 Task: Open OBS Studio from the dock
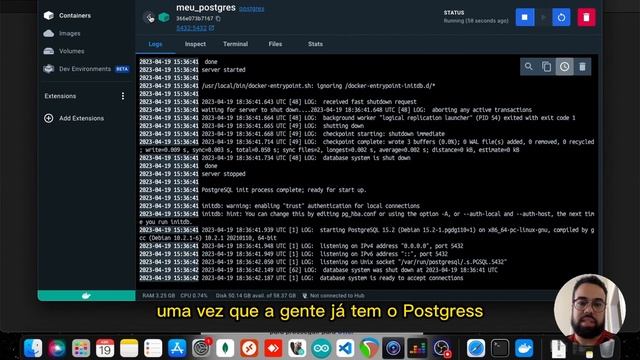[x=441, y=348]
